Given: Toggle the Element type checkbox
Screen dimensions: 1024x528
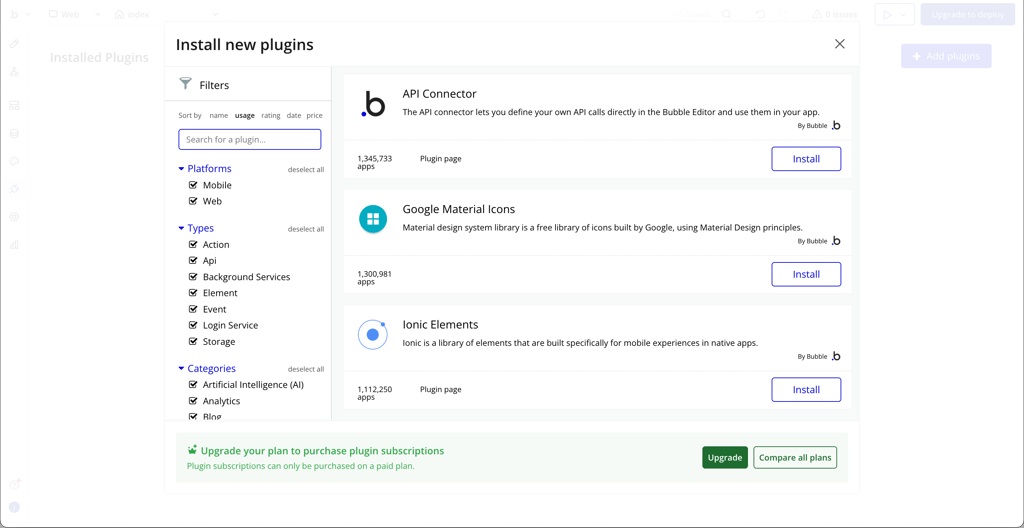Looking at the screenshot, I should (x=193, y=293).
